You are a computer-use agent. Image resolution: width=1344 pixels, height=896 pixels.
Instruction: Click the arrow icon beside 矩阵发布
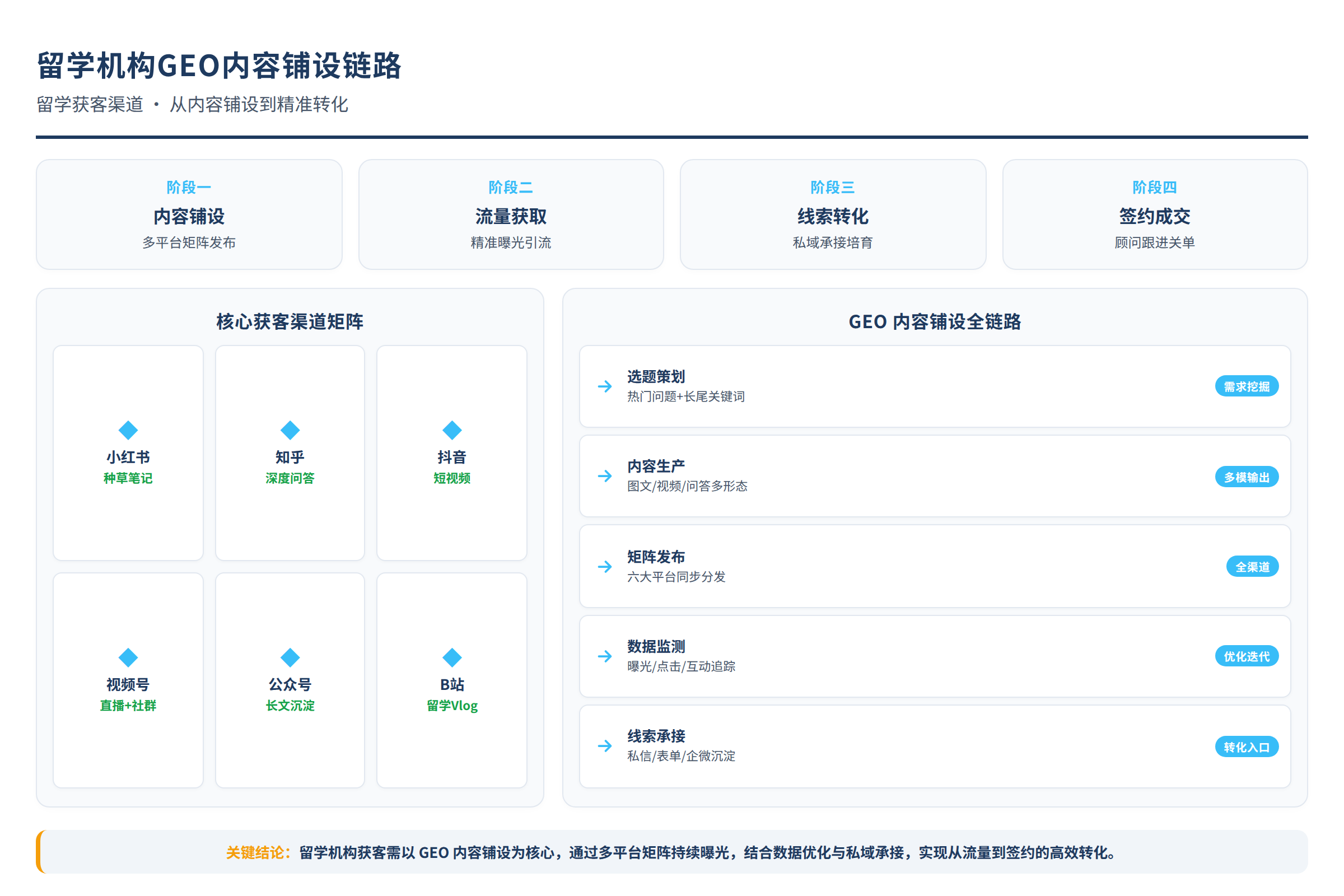pos(605,566)
